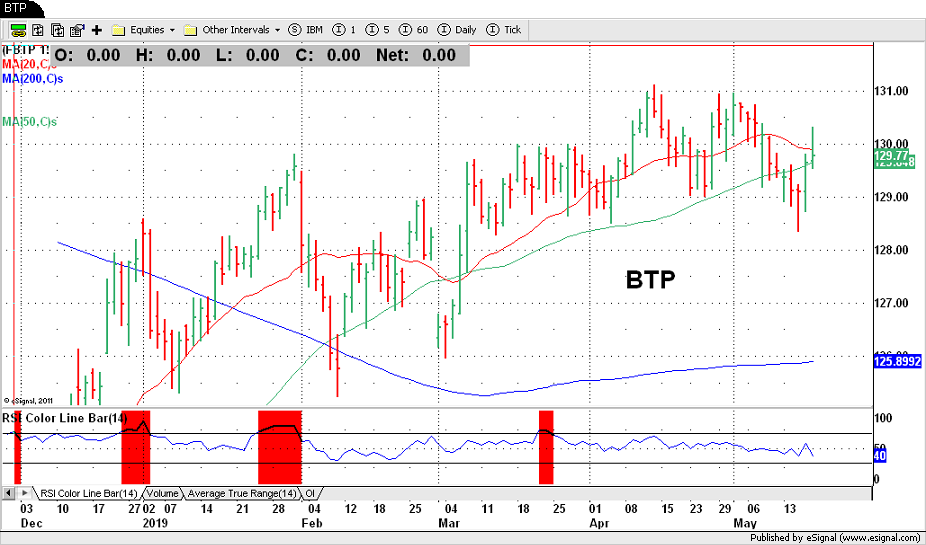Click the RSI value 40 marker
Screen dimensions: 926x545
pos(880,456)
